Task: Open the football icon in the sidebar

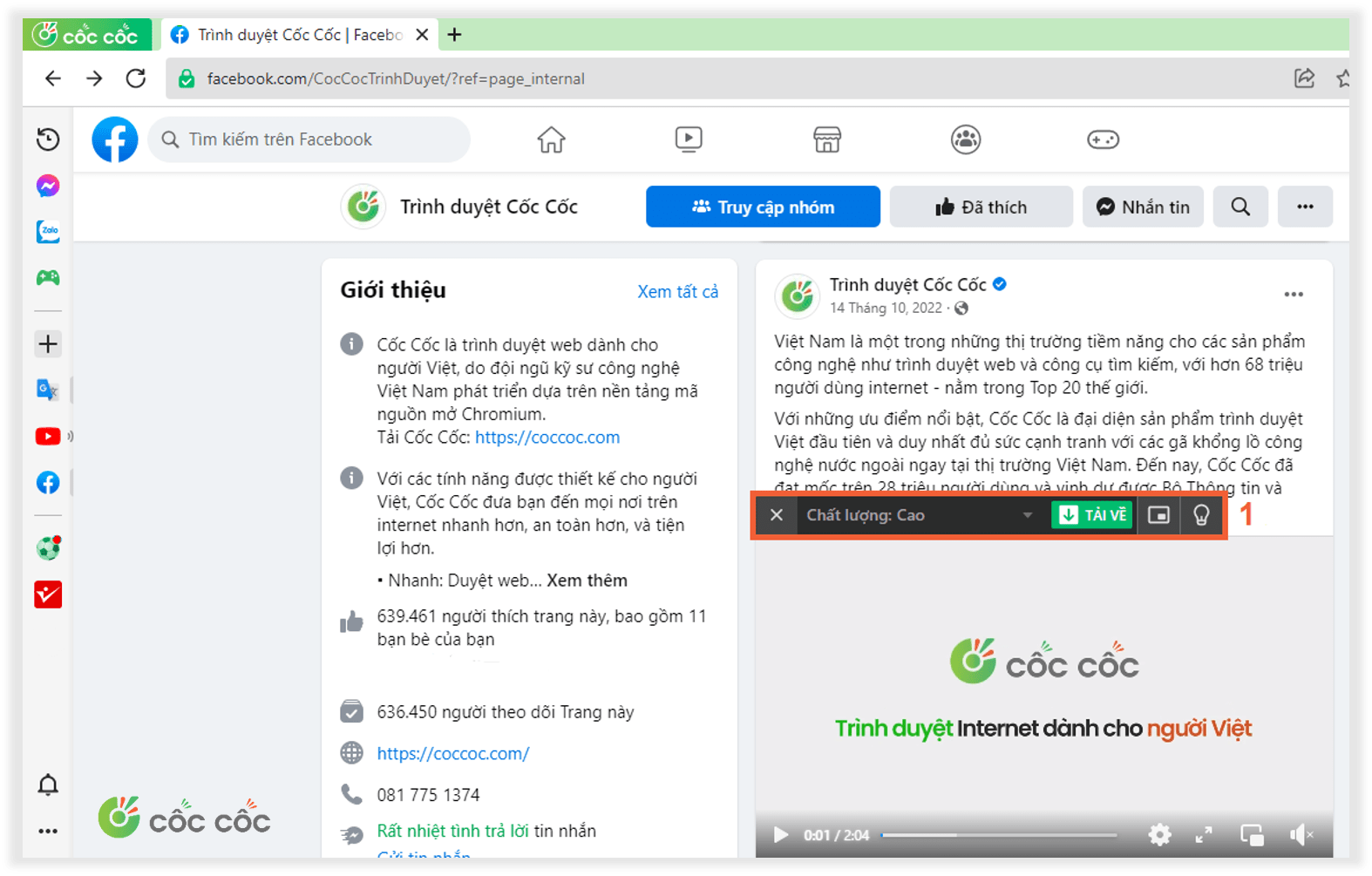Action: (x=48, y=547)
